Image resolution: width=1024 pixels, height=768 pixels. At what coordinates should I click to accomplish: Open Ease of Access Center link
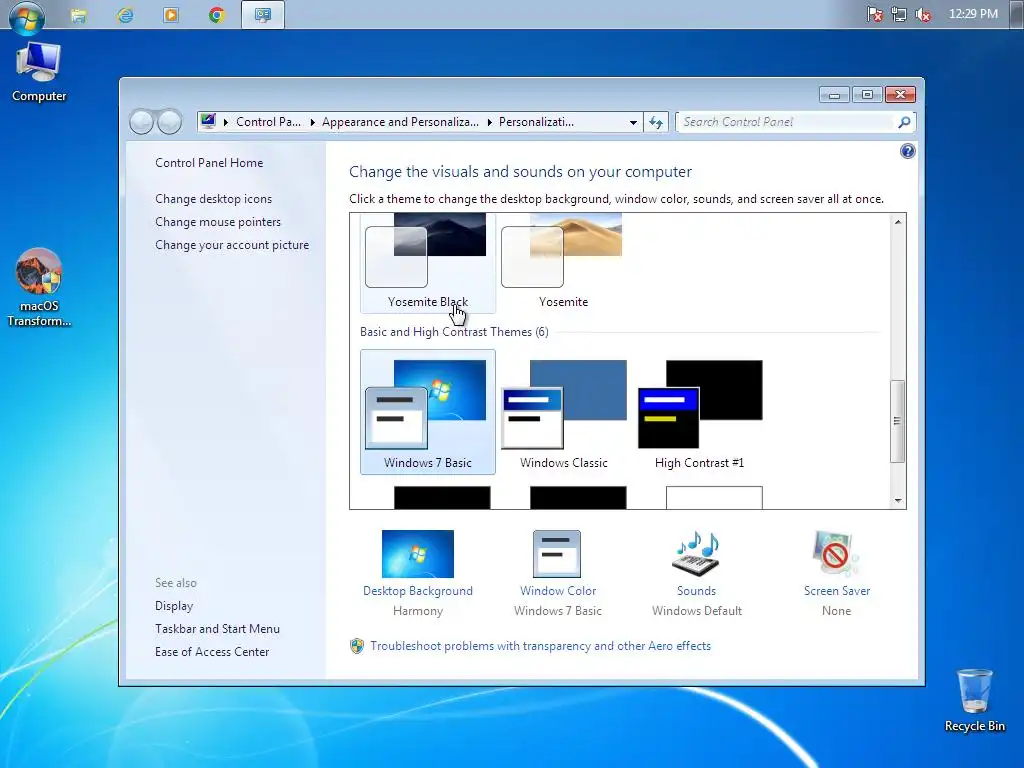(x=212, y=652)
